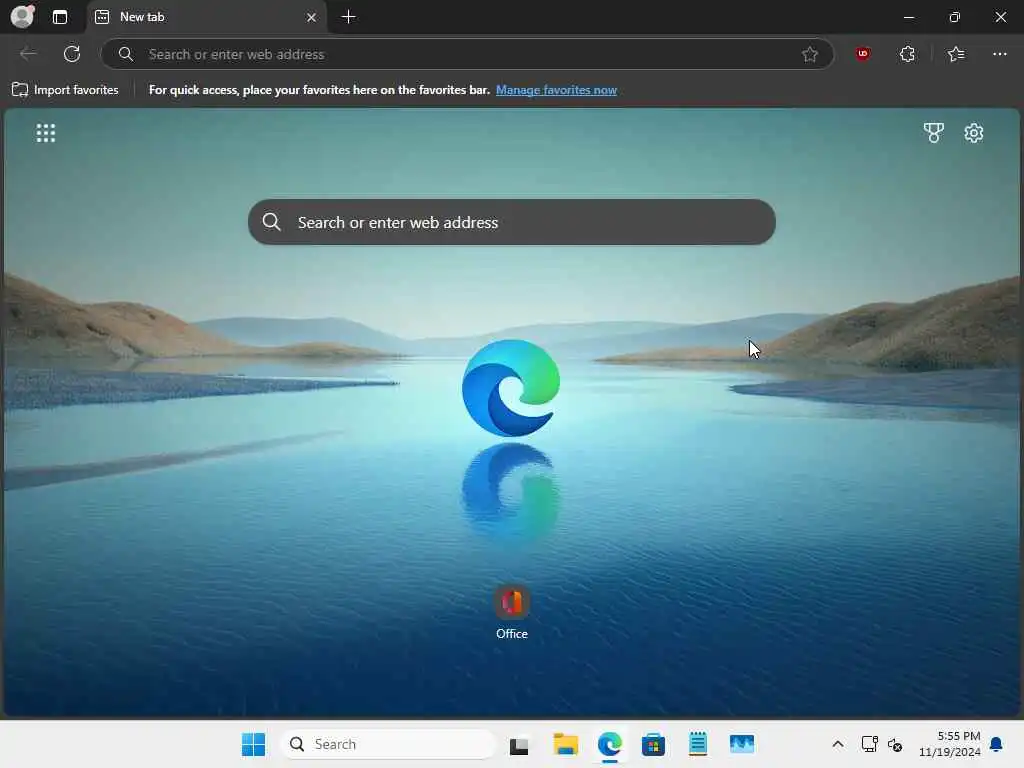Minimize the Edge window
Image resolution: width=1024 pixels, height=768 pixels.
pos(908,17)
